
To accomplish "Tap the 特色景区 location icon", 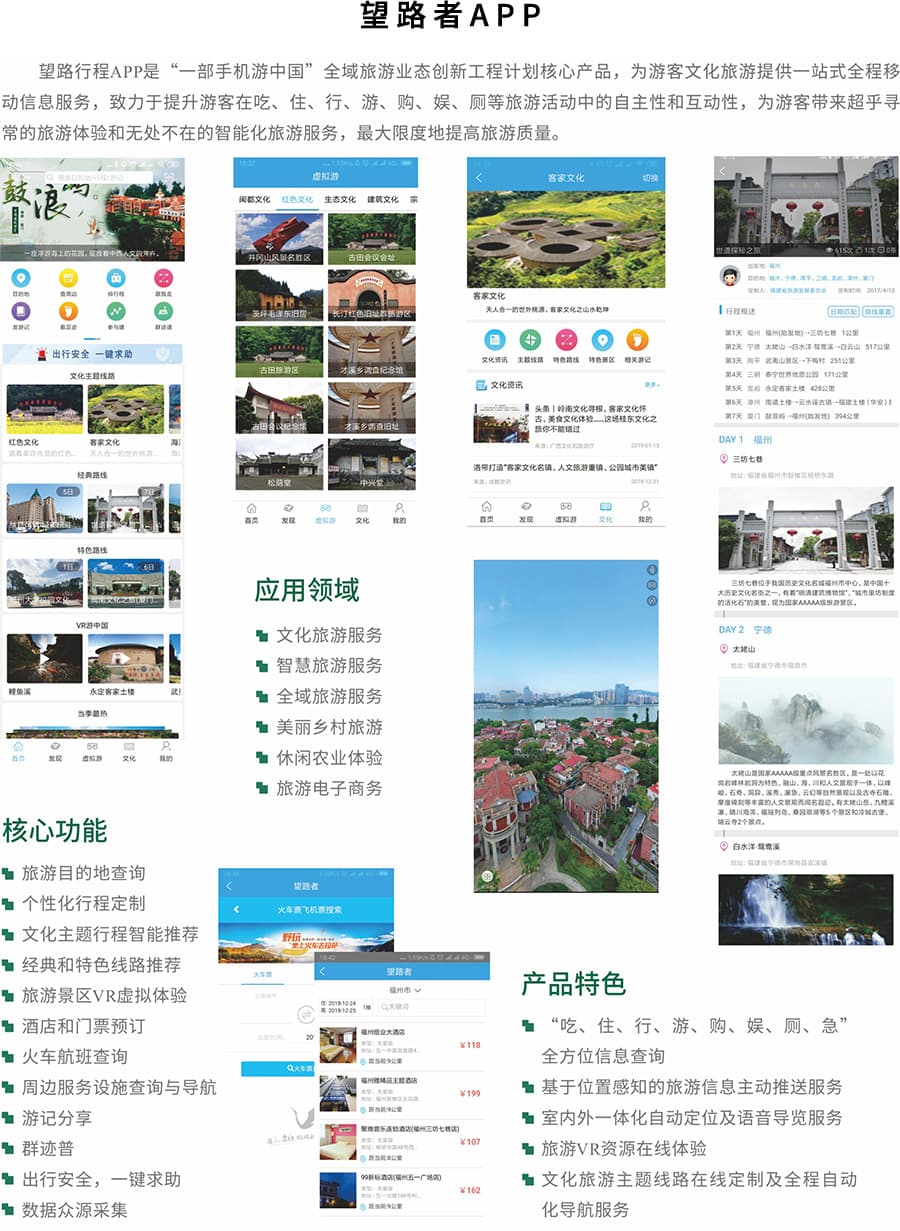I will coord(602,340).
